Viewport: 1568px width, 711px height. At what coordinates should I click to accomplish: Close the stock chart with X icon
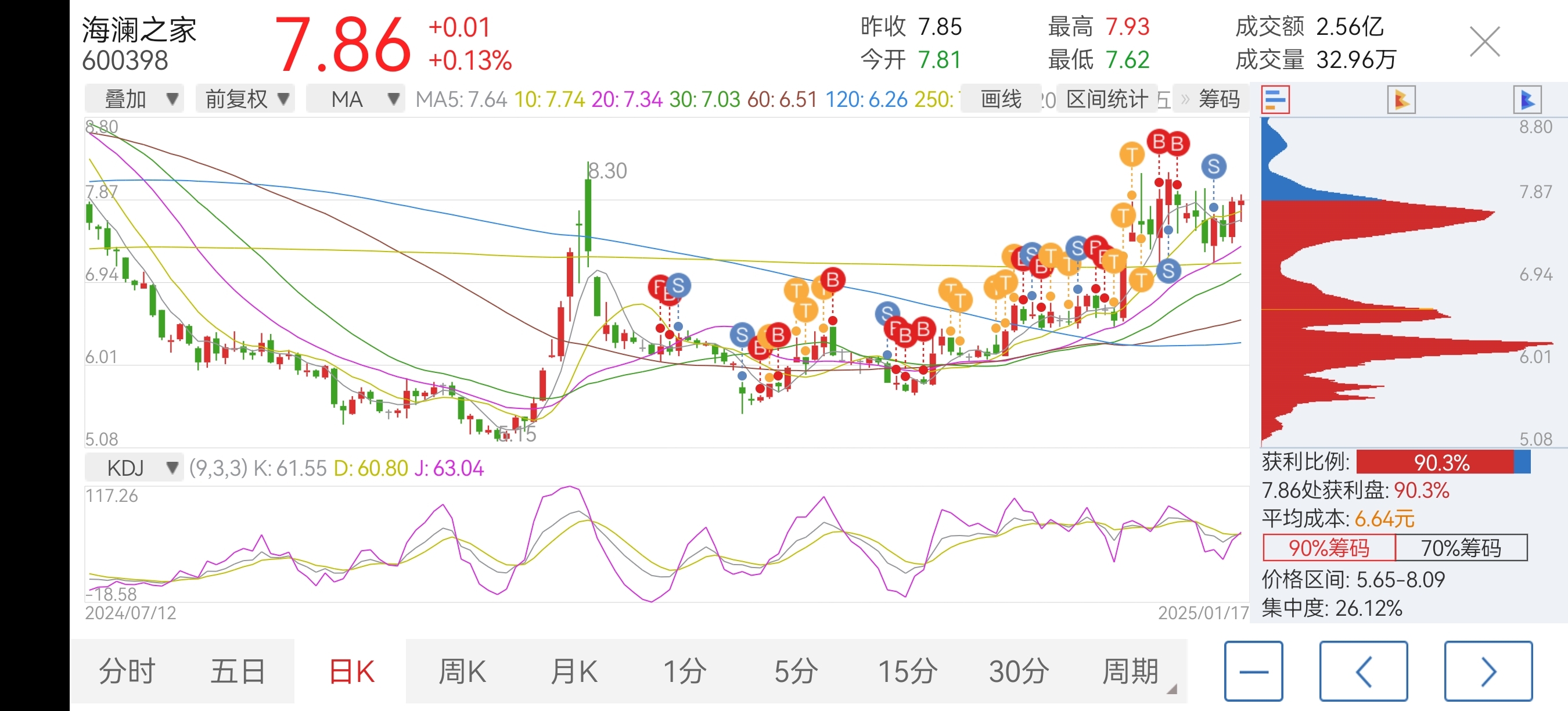tap(1484, 42)
